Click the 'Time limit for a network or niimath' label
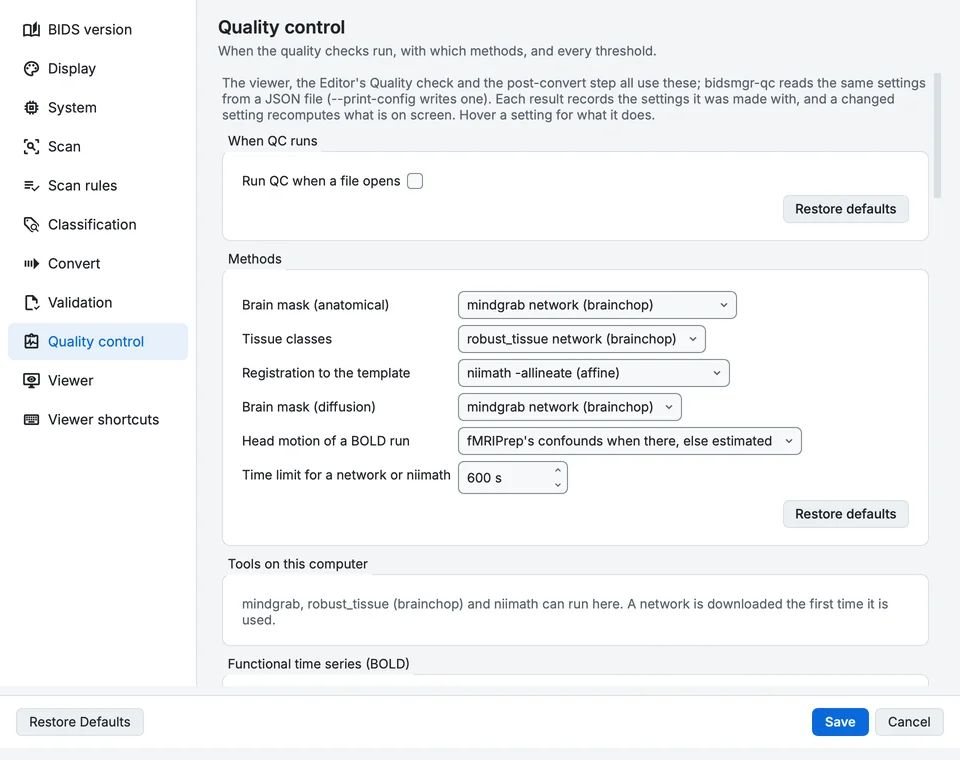 tap(346, 475)
